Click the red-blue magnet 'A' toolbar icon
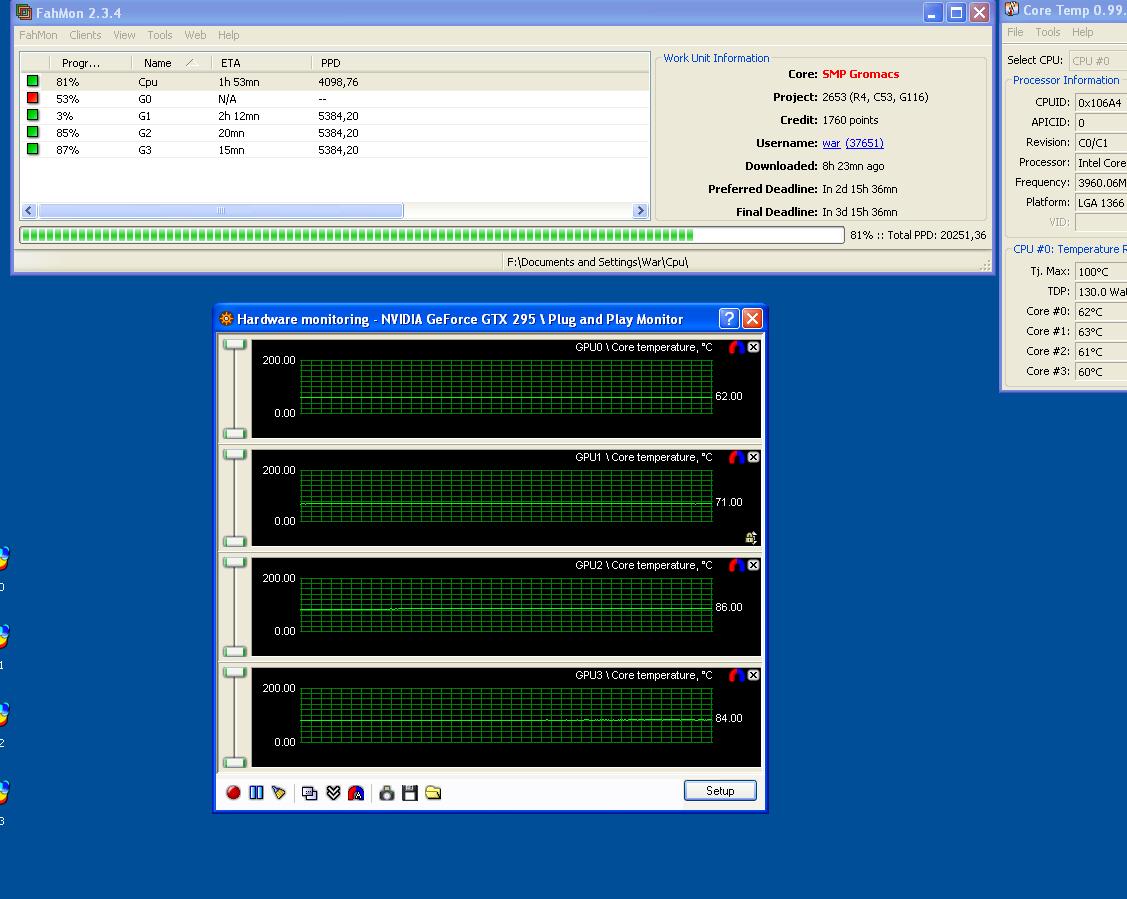 (356, 793)
